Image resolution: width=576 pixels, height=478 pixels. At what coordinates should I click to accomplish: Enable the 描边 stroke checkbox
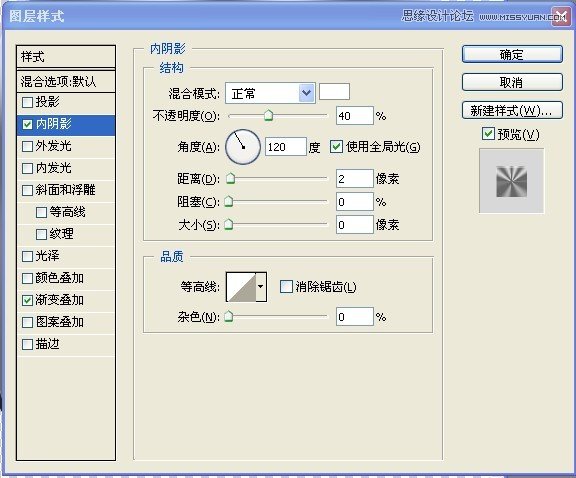(27, 344)
